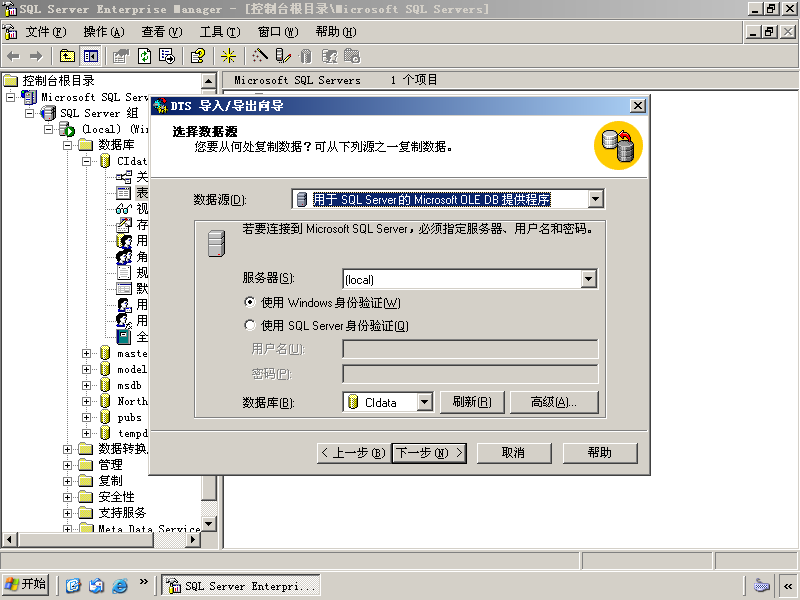Open the 服务器 (local) dropdown
This screenshot has height=600, width=800.
pos(589,279)
